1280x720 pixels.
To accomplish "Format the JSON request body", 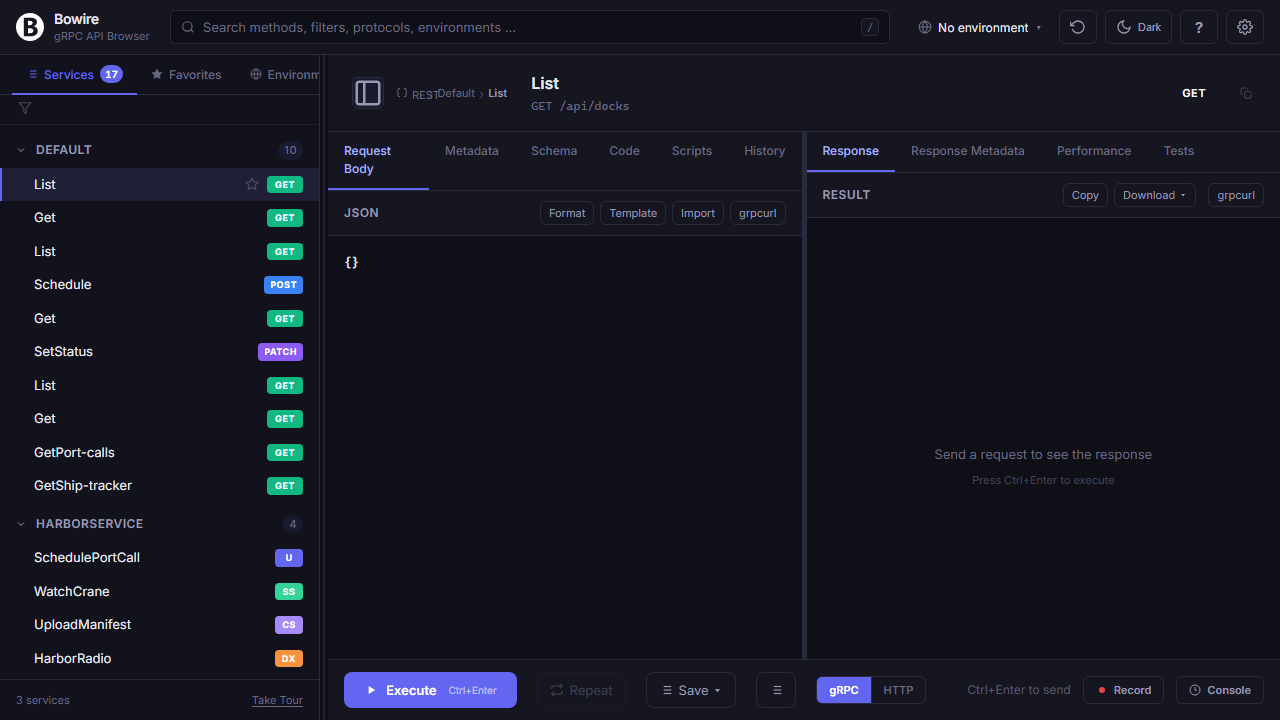I will click(x=567, y=213).
